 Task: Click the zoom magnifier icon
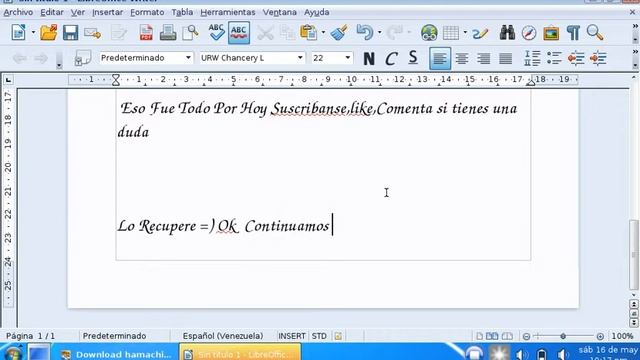pos(595,33)
